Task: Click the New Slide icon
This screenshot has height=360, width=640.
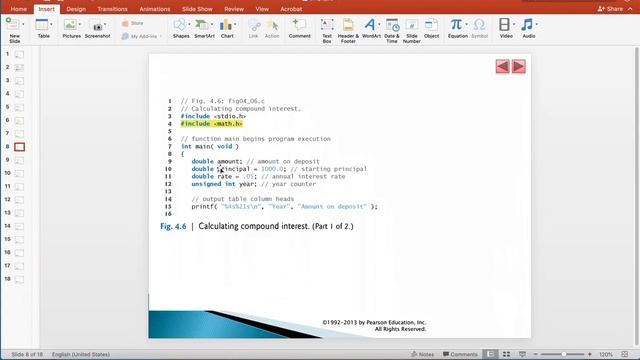Action: tap(12, 24)
